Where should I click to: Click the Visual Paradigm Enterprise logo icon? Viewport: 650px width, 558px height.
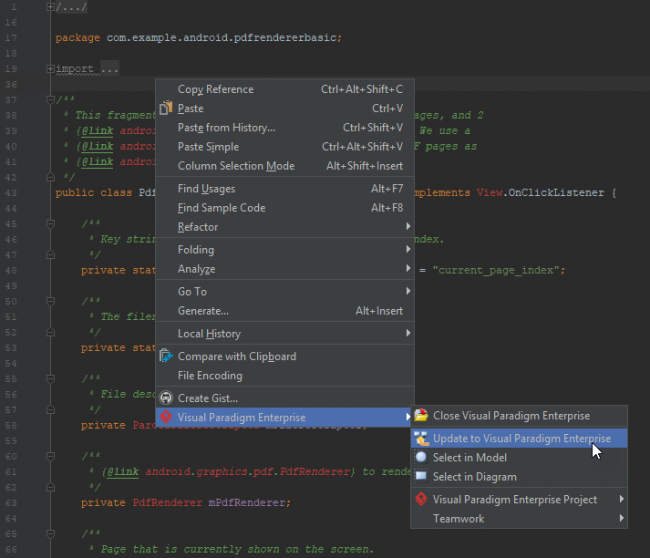[167, 417]
